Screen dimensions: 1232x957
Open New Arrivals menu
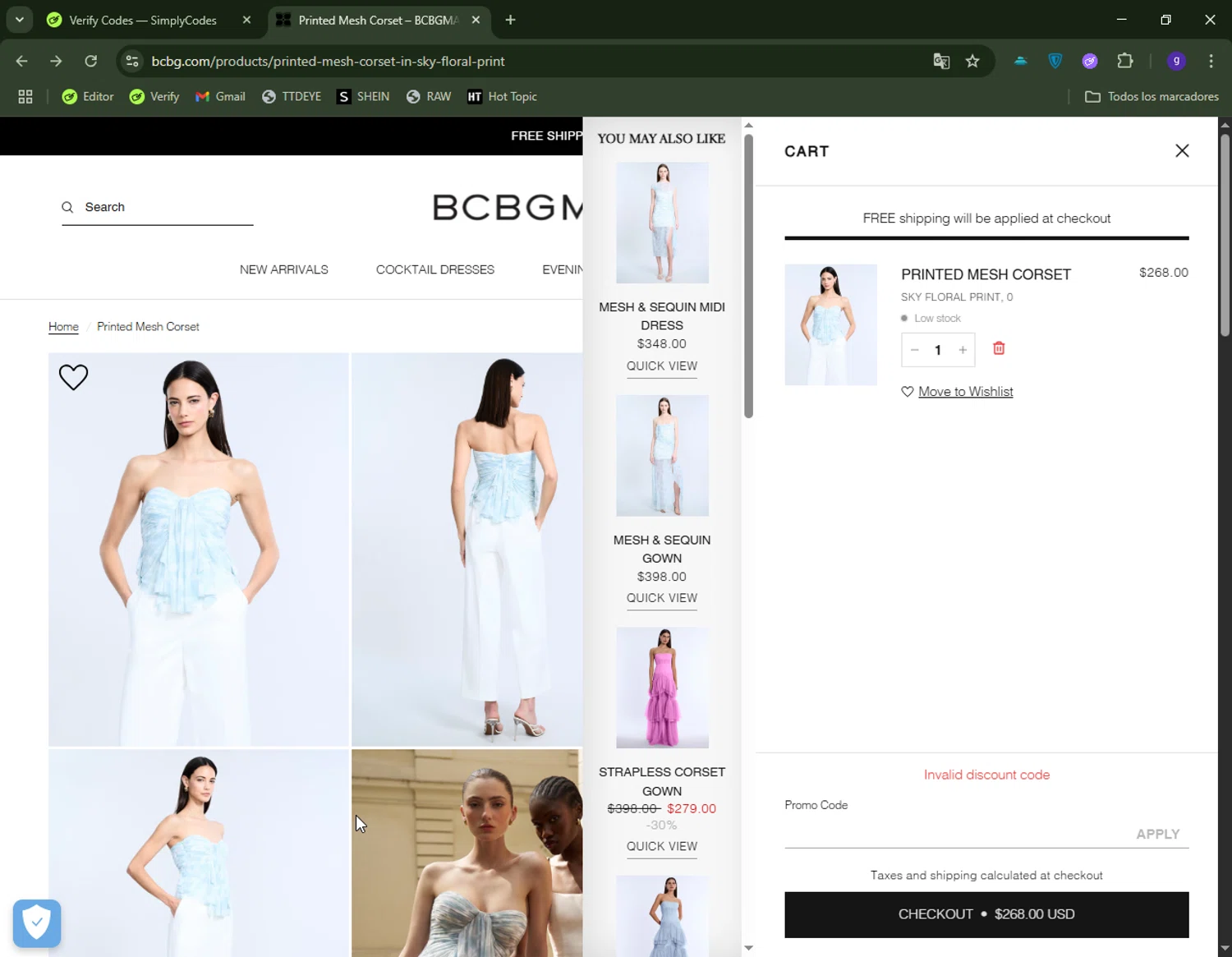(x=283, y=269)
